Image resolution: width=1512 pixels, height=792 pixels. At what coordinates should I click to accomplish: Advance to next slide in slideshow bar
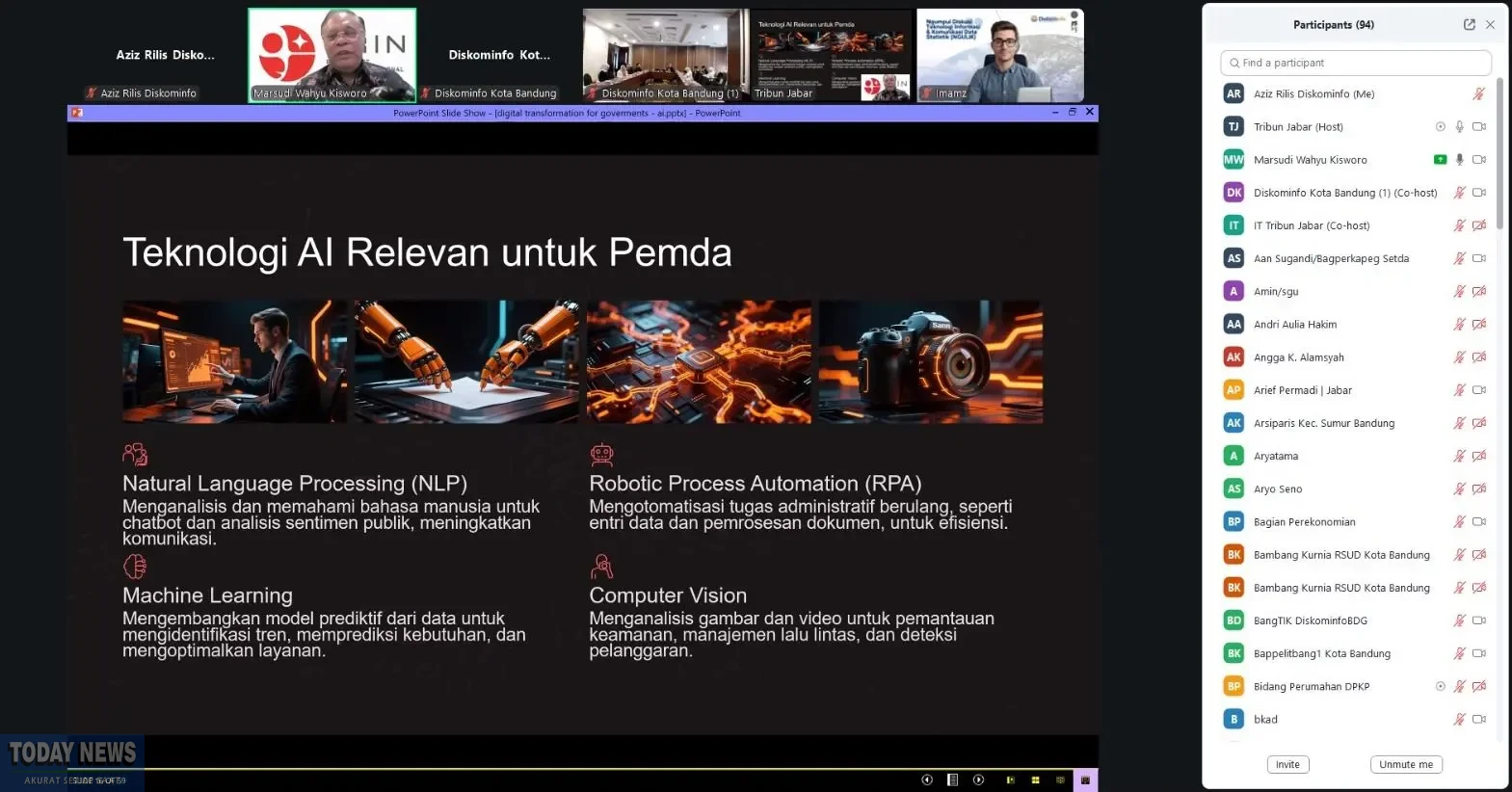978,779
